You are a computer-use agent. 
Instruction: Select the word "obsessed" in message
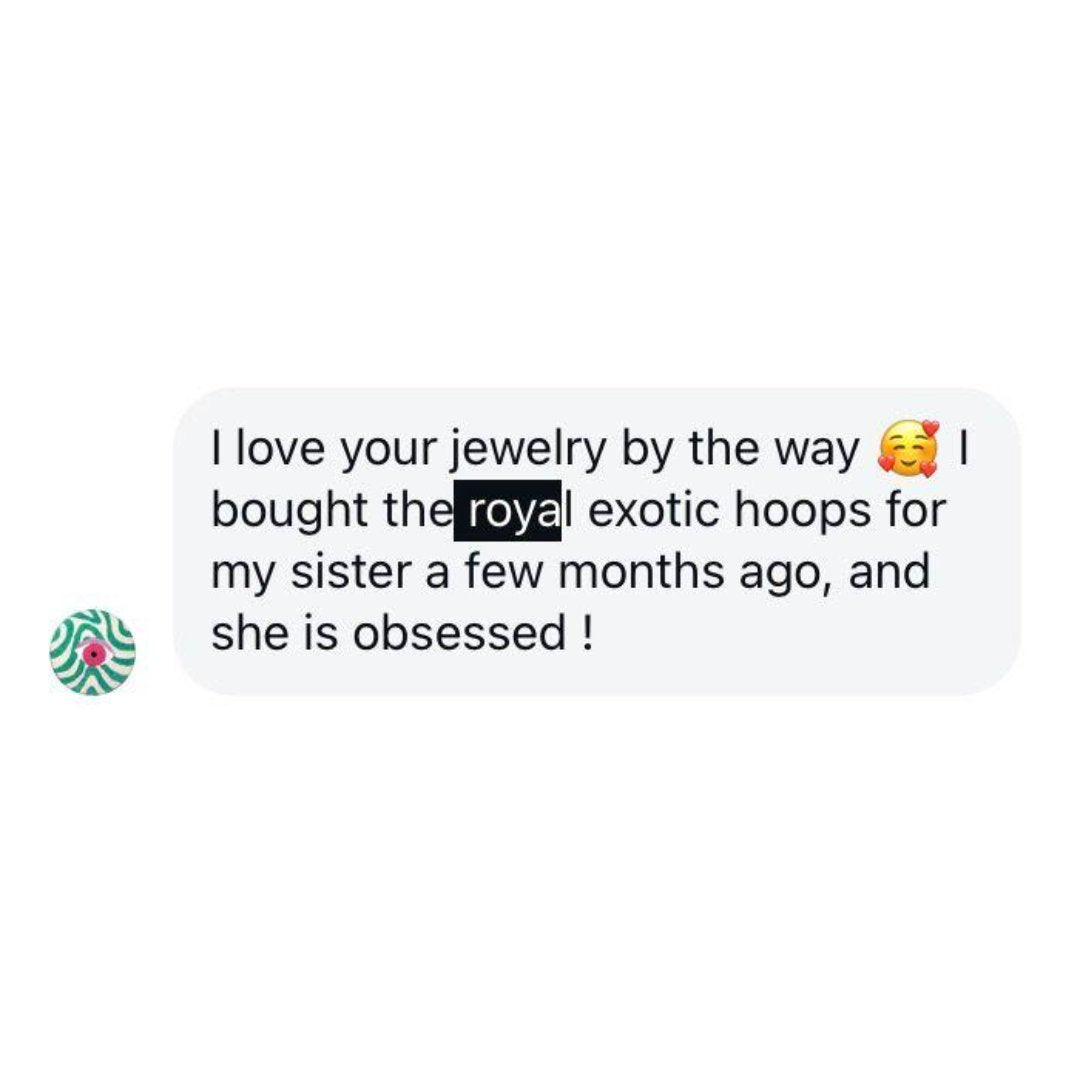tap(459, 634)
